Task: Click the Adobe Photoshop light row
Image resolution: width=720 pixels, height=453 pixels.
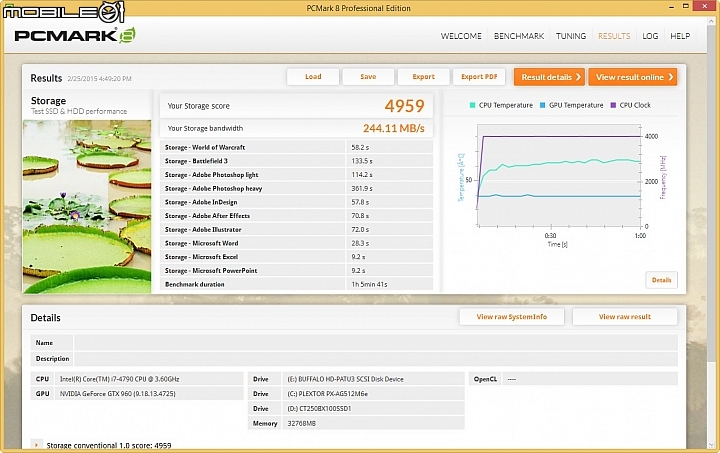Action: click(296, 175)
